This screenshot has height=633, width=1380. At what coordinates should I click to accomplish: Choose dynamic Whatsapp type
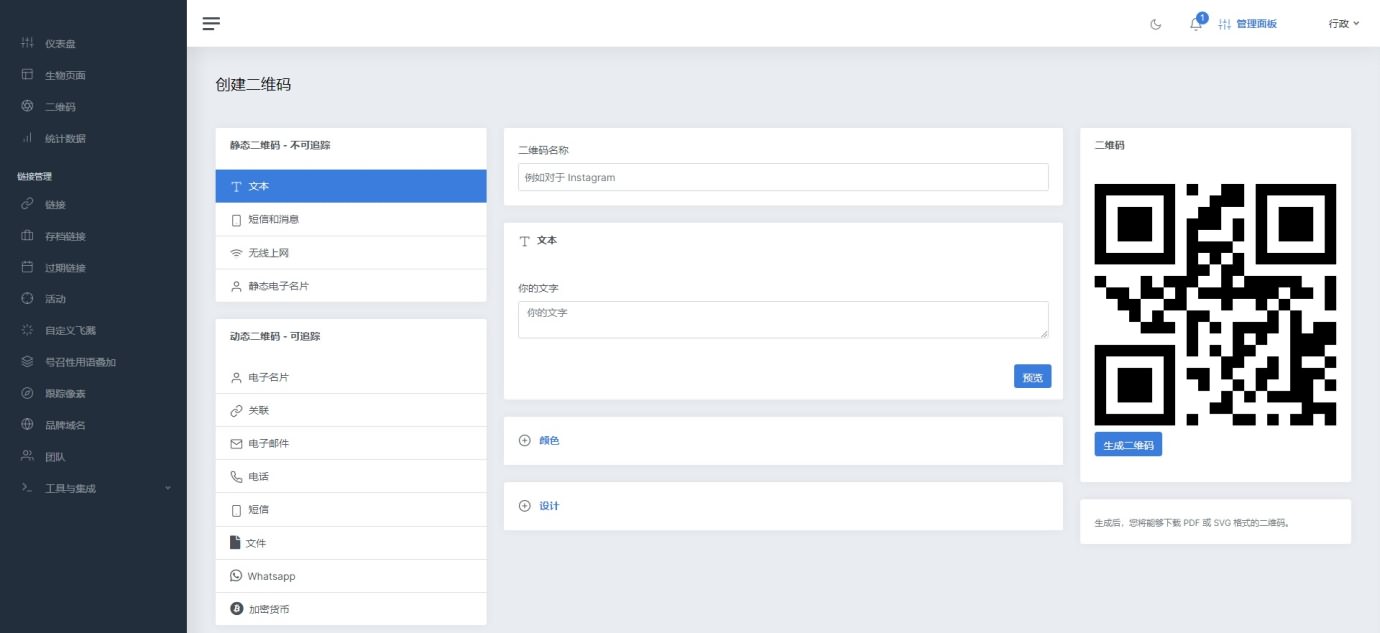(x=351, y=576)
